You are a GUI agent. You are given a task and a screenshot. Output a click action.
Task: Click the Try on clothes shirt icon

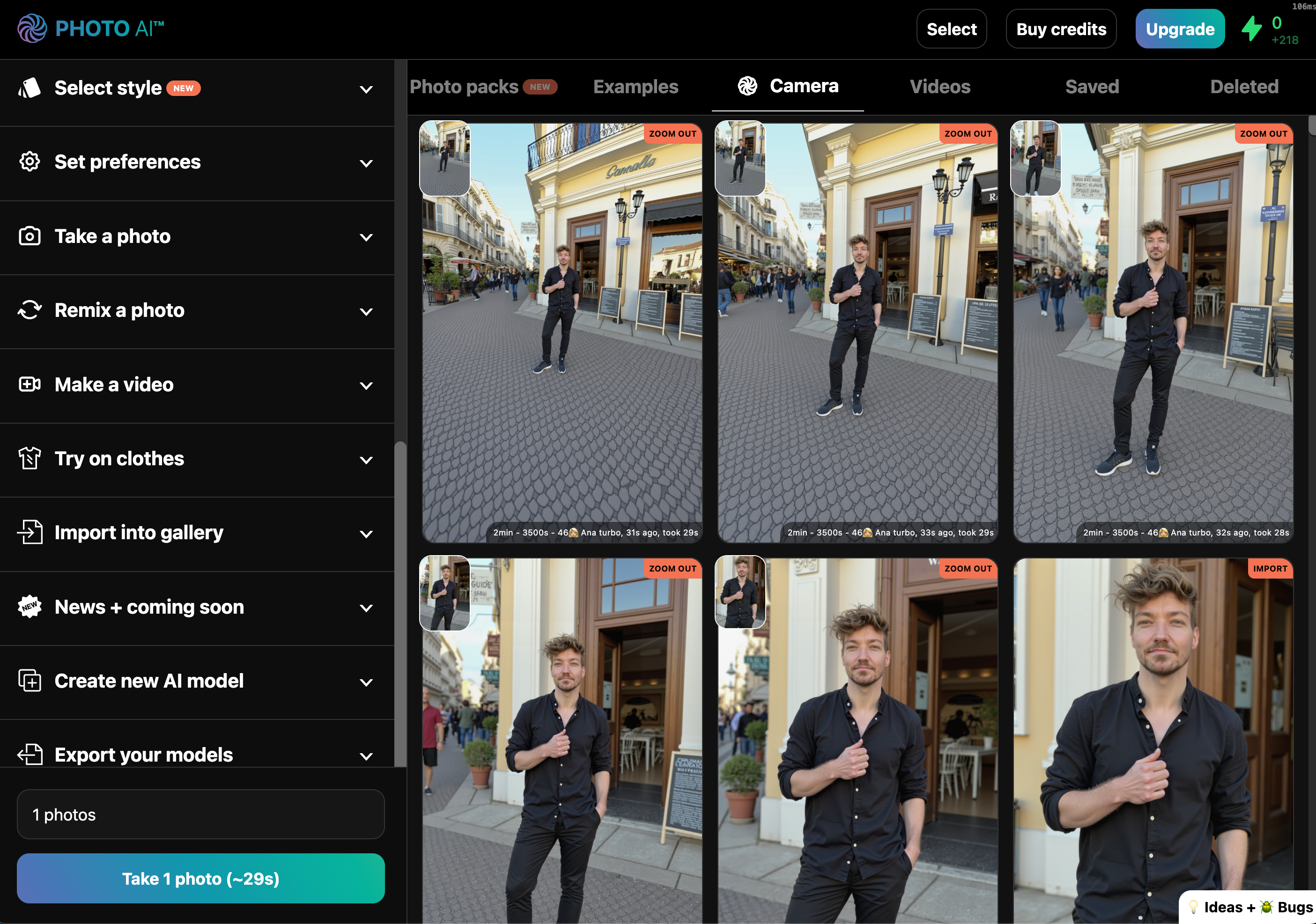[29, 458]
